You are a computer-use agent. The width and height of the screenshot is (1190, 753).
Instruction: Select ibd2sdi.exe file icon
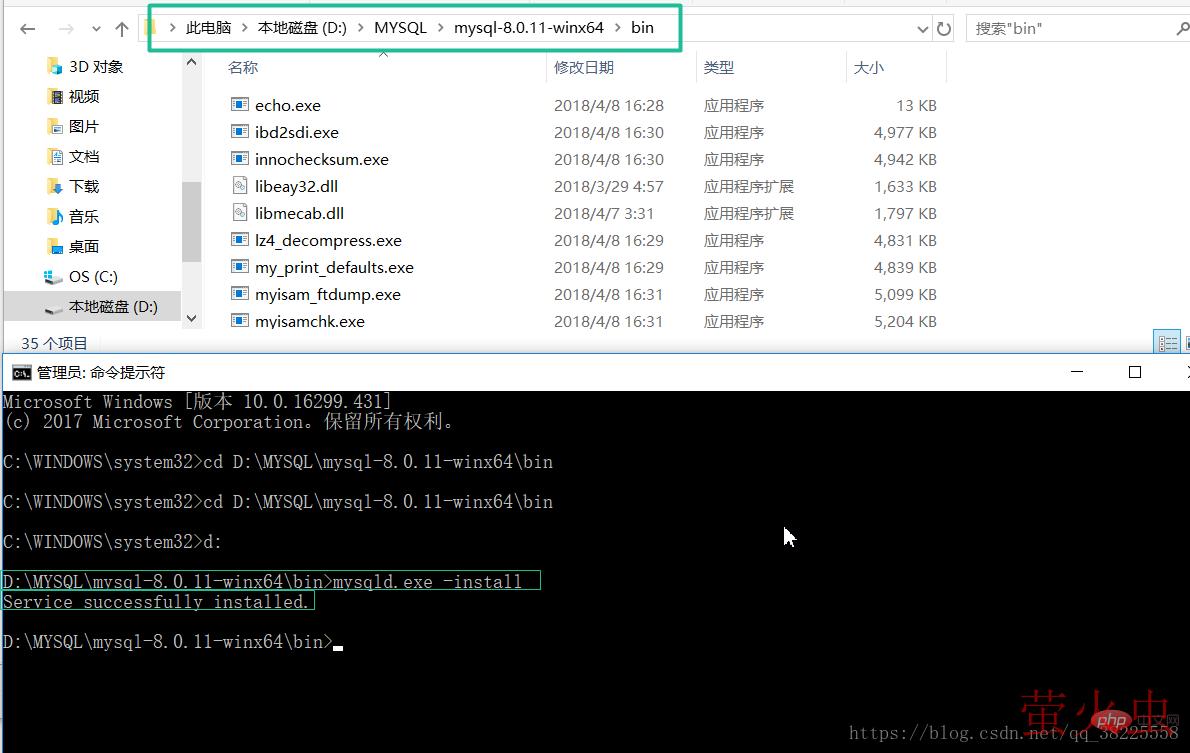point(240,132)
